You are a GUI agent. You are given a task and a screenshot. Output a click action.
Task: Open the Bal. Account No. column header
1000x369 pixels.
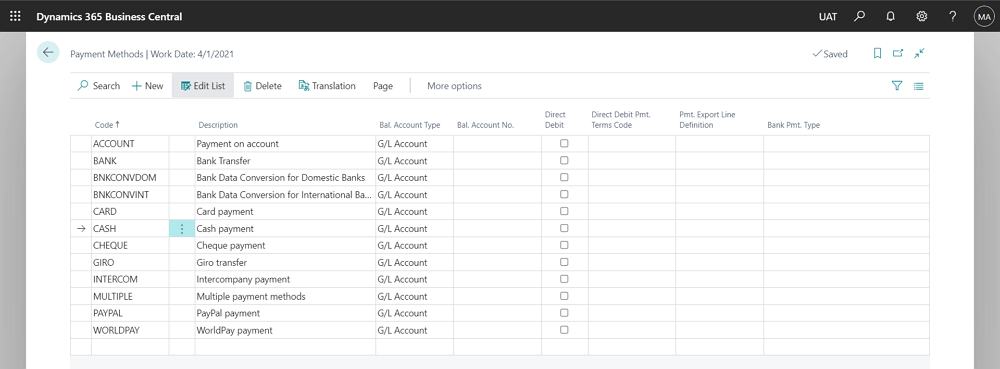click(485, 125)
